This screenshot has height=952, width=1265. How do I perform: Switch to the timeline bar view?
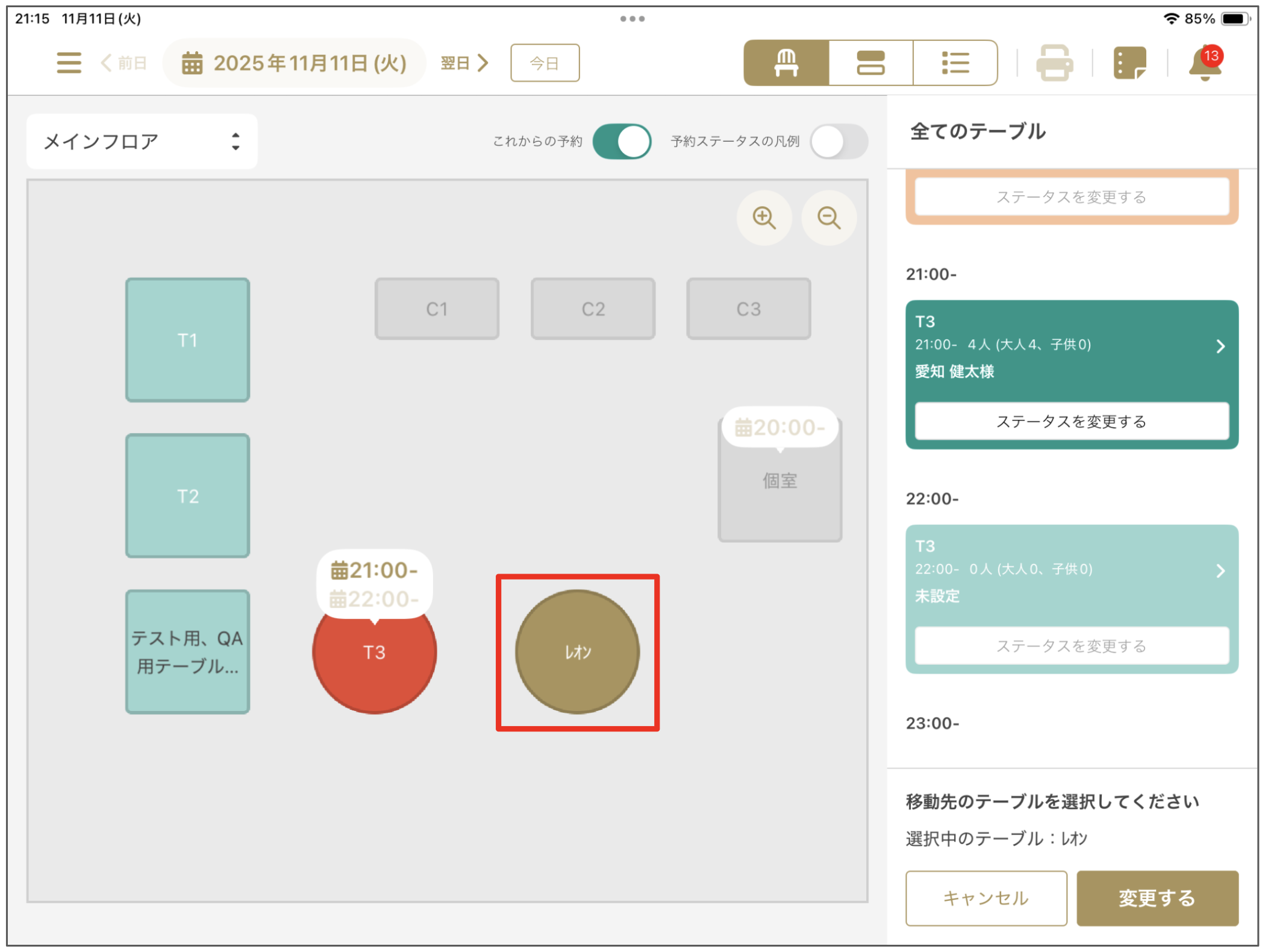(x=870, y=63)
